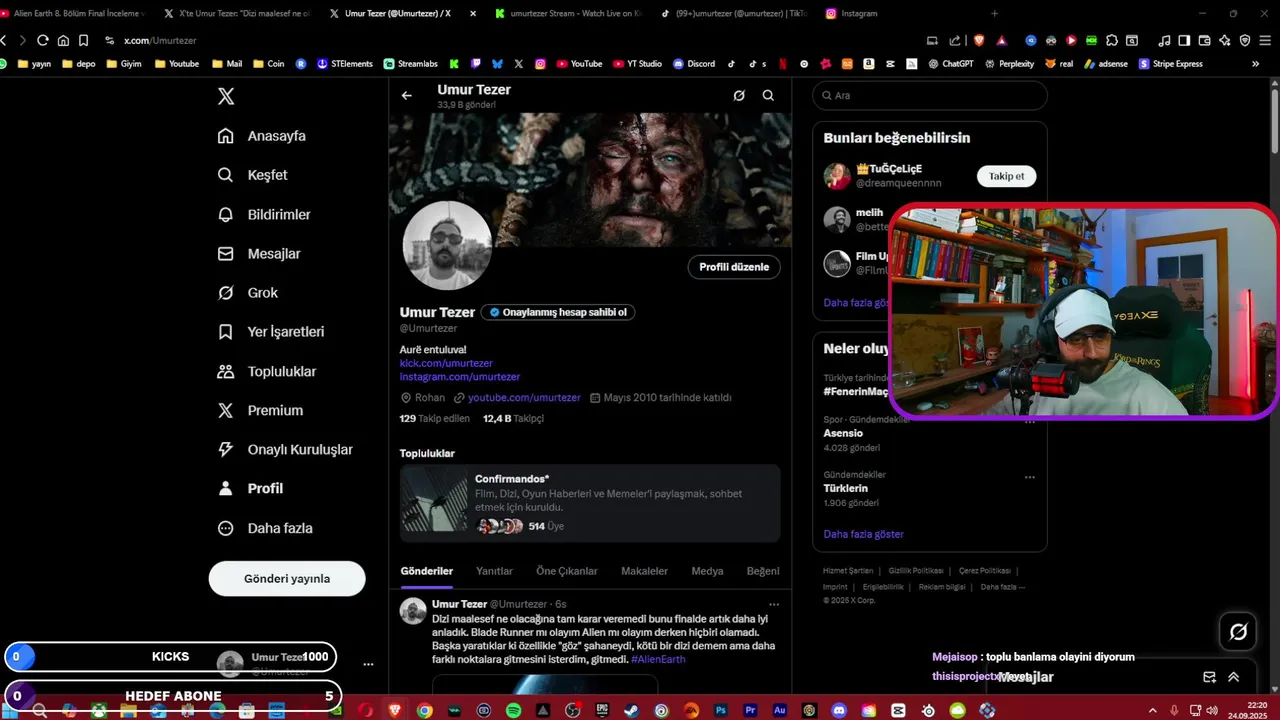1280x720 pixels.
Task: Click #AlienEarth hashtag in post
Action: (658, 660)
